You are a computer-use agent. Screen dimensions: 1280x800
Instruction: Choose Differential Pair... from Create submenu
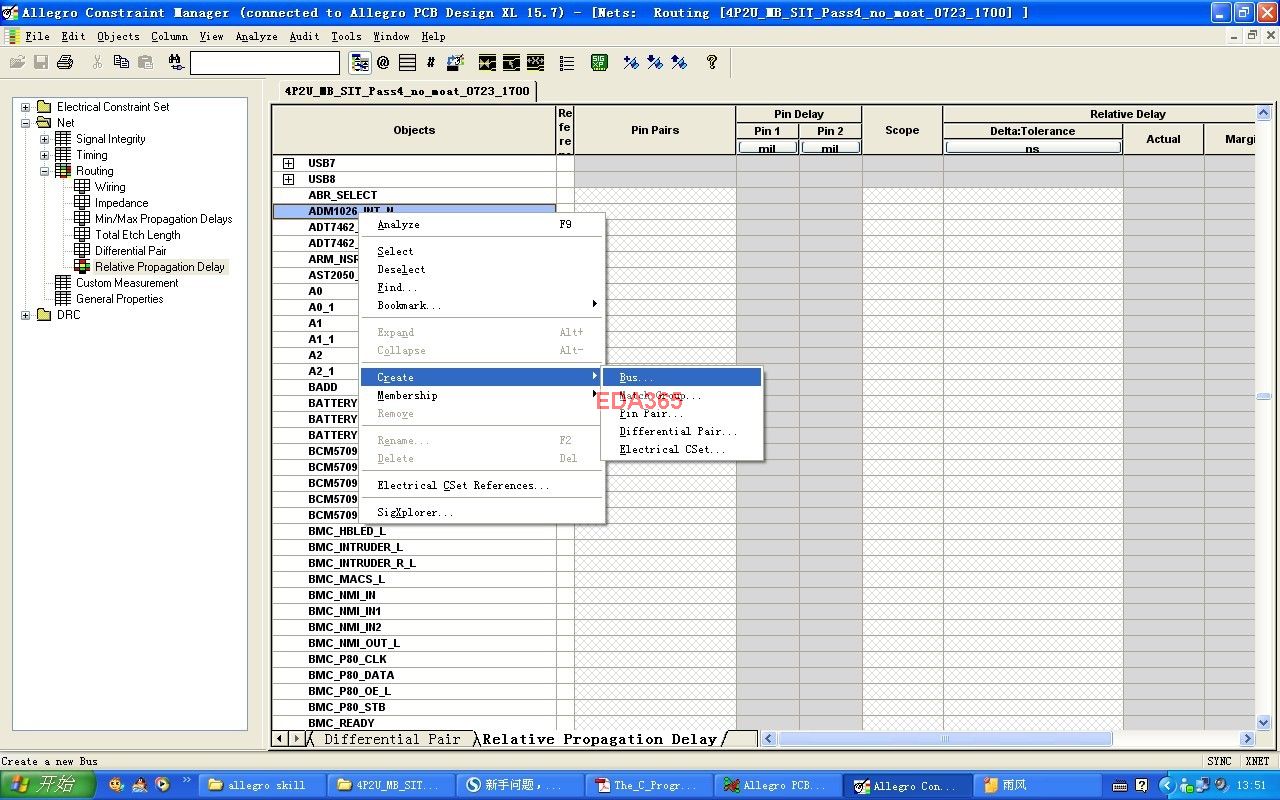[x=682, y=431]
